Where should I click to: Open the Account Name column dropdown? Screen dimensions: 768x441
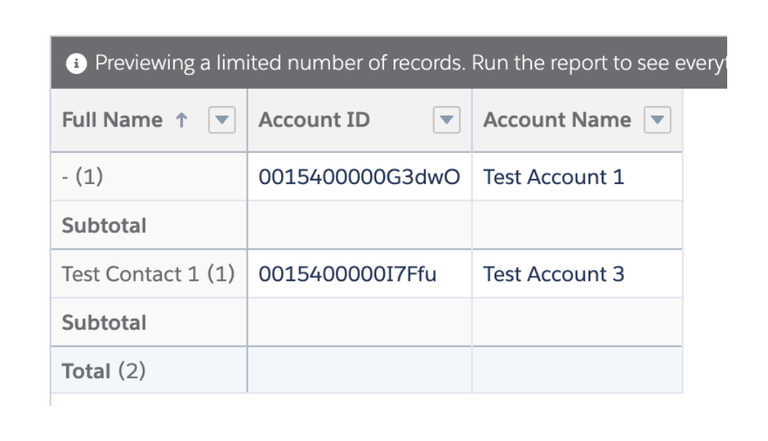(657, 120)
